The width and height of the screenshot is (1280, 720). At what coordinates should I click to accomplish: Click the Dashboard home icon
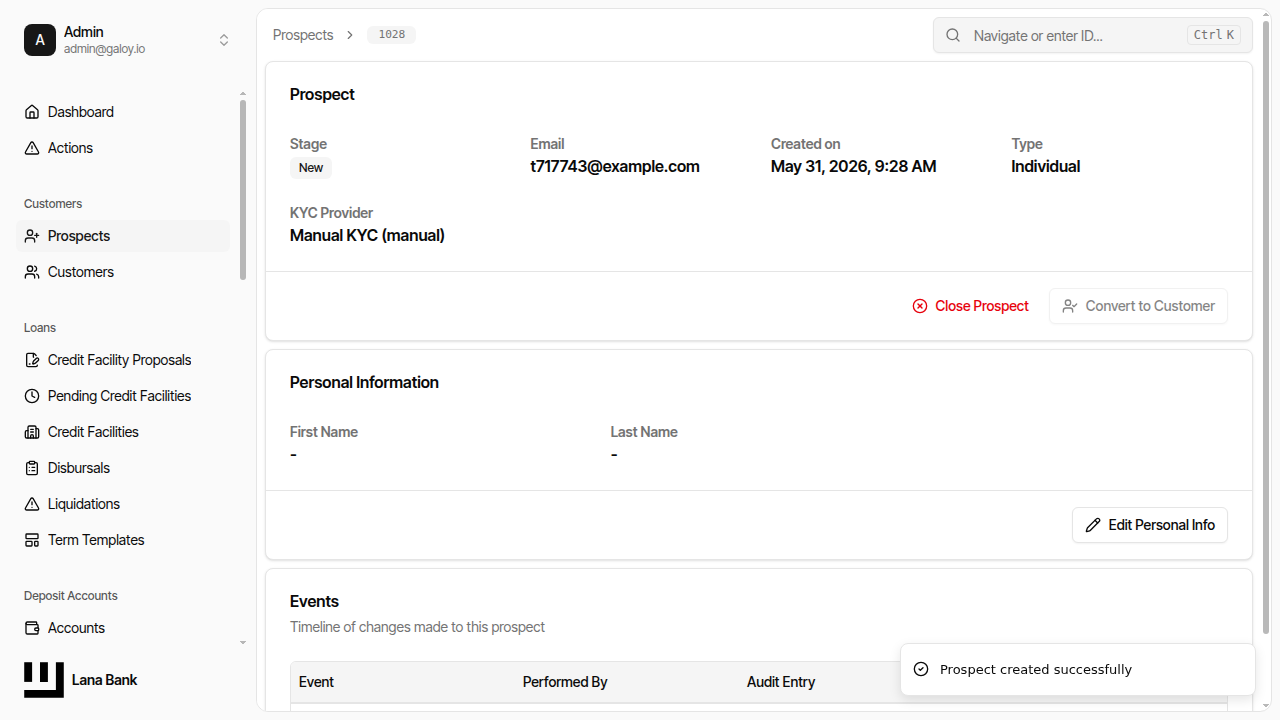coord(32,112)
